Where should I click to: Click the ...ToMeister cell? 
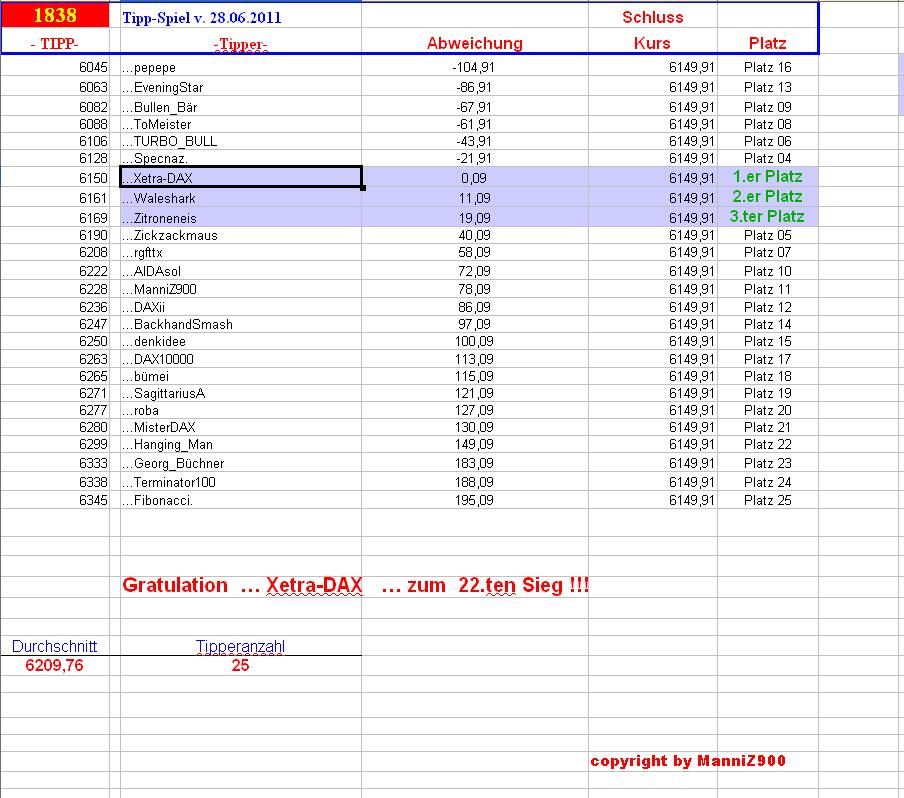240,124
